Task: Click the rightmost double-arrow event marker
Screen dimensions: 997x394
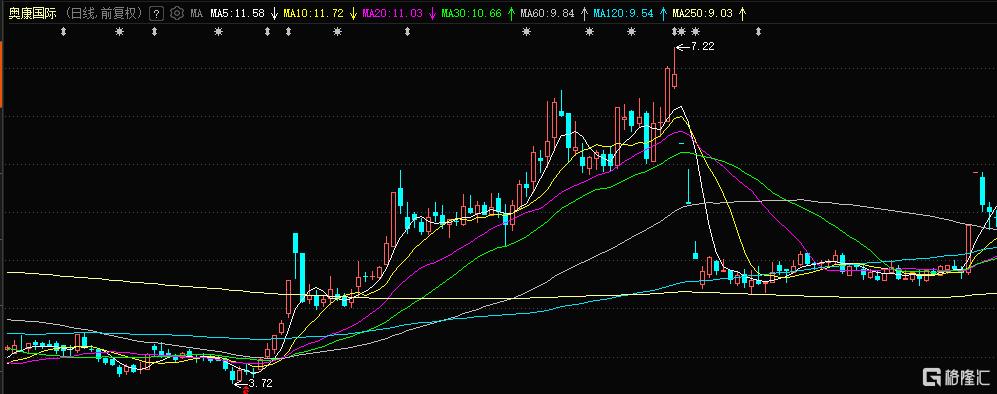Action: point(758,32)
